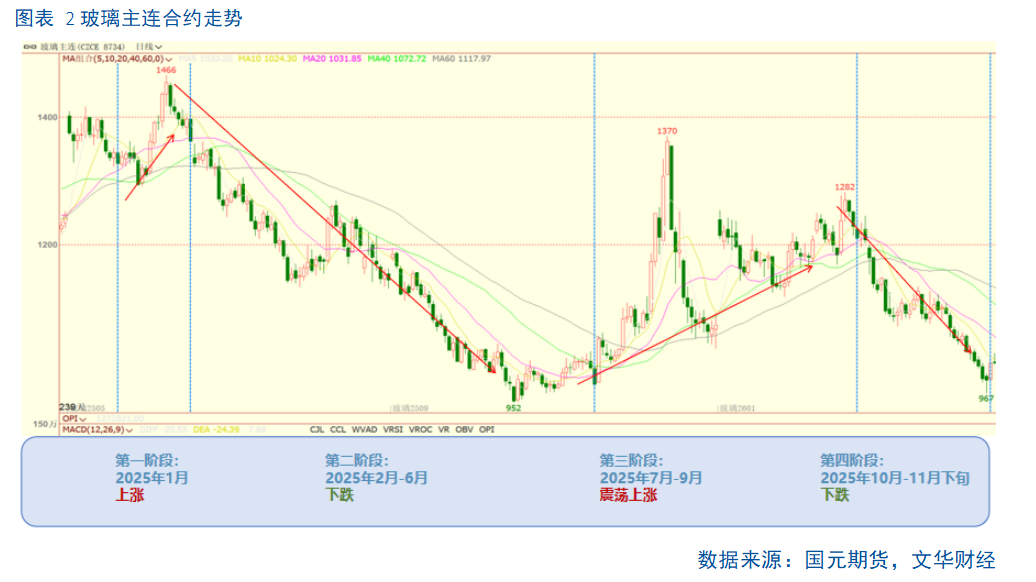This screenshot has width=1036, height=582.
Task: Click the 967 low price label
Action: (986, 399)
